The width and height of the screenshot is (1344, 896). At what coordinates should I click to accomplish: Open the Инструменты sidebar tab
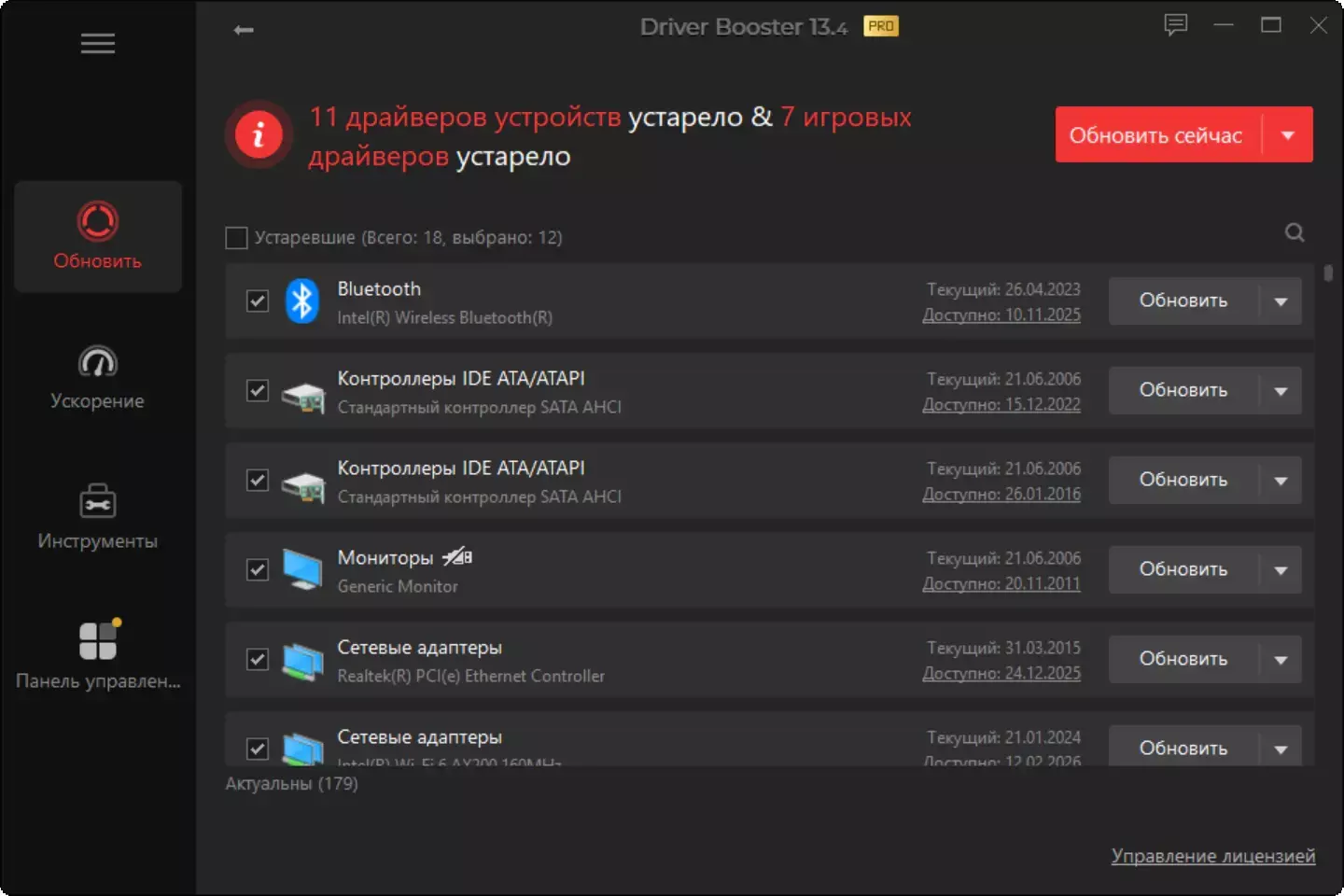(x=98, y=517)
